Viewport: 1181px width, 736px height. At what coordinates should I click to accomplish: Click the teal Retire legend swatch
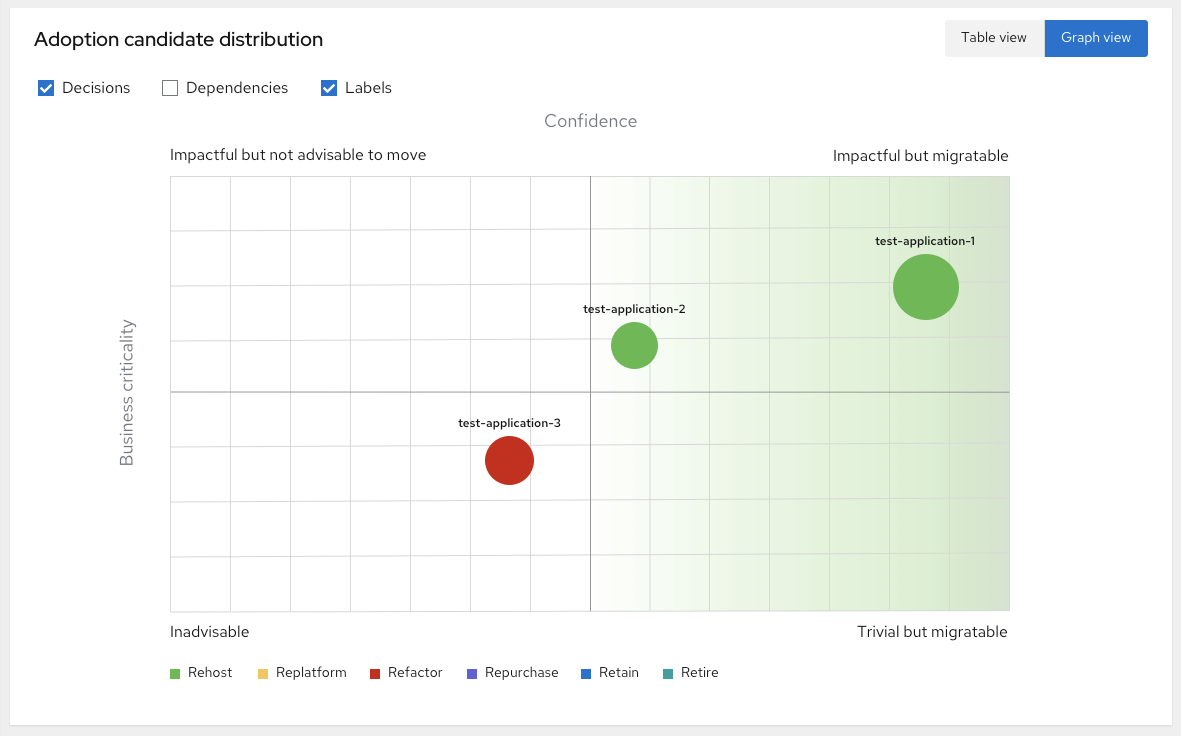click(x=668, y=674)
